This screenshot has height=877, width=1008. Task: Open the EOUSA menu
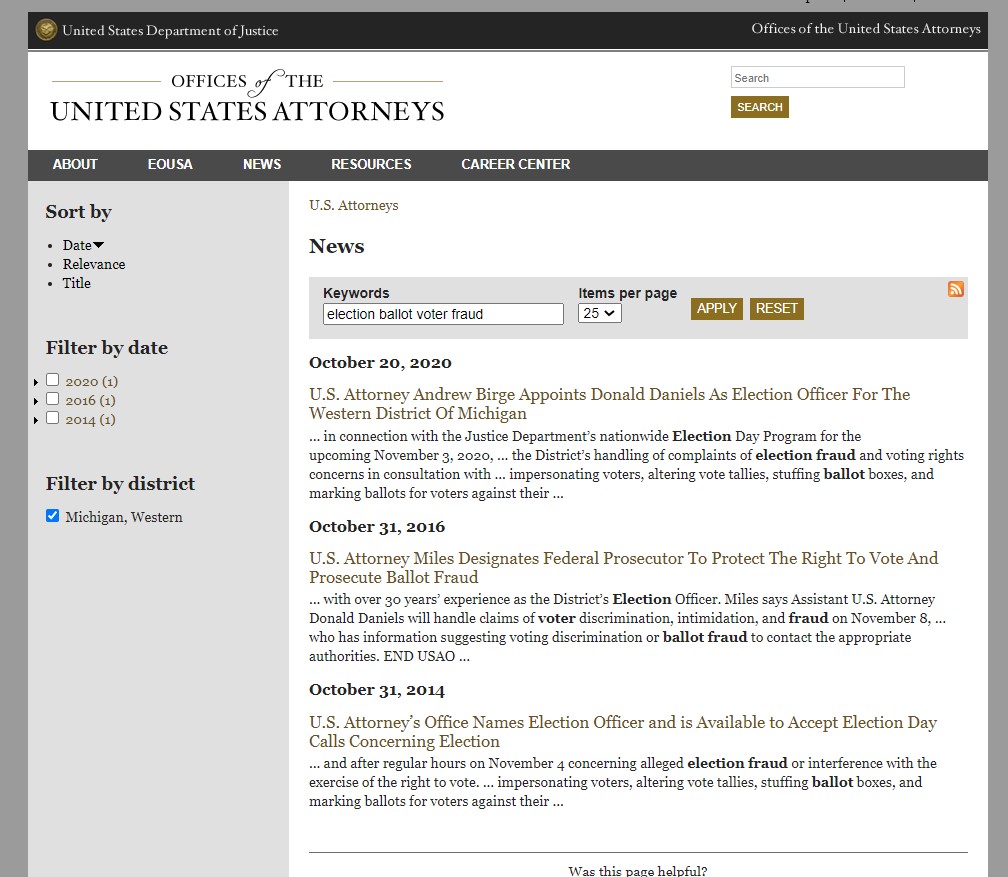[x=170, y=165]
